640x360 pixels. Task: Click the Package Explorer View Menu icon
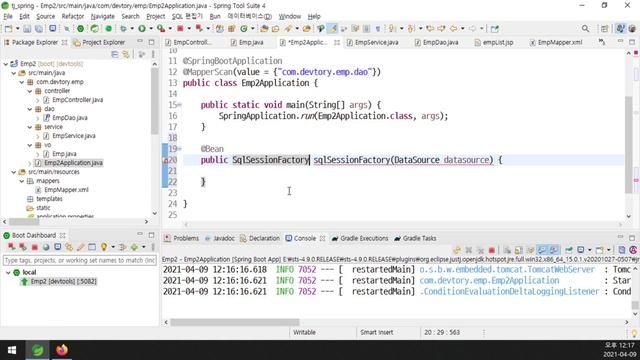pyautogui.click(x=153, y=54)
